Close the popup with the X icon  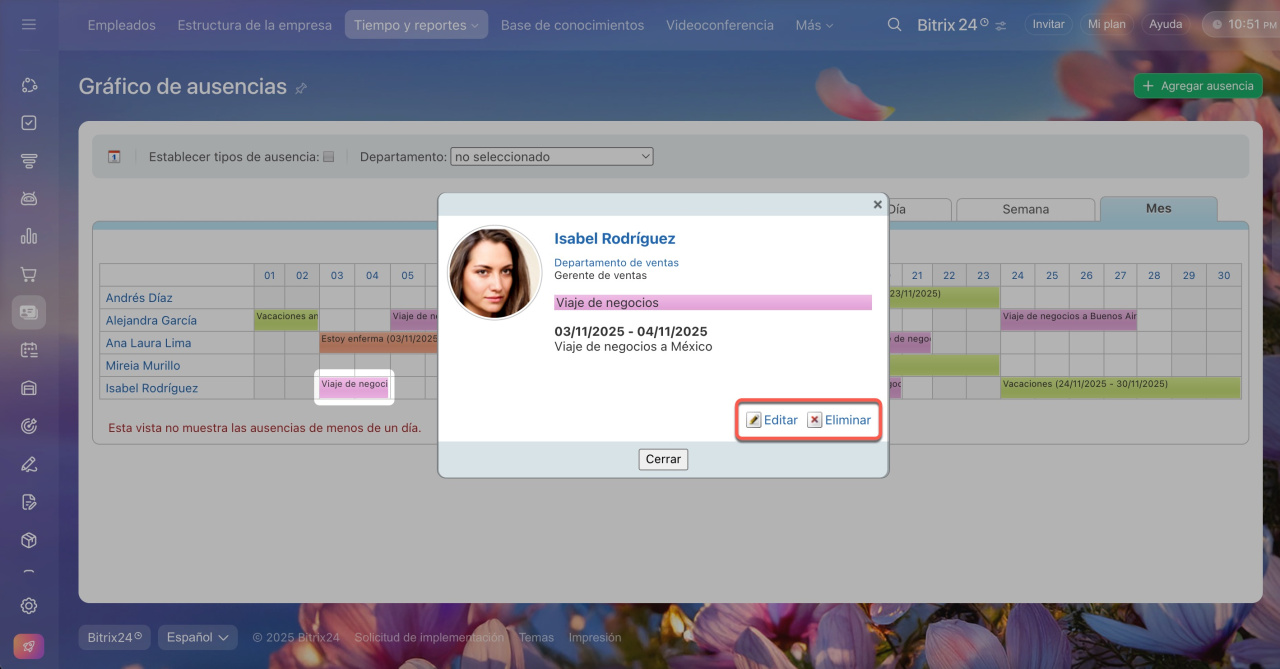tap(877, 205)
